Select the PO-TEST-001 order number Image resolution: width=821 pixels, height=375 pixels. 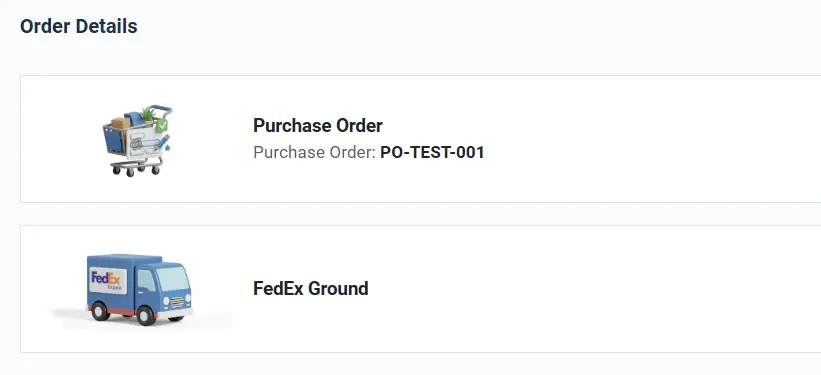(x=432, y=152)
